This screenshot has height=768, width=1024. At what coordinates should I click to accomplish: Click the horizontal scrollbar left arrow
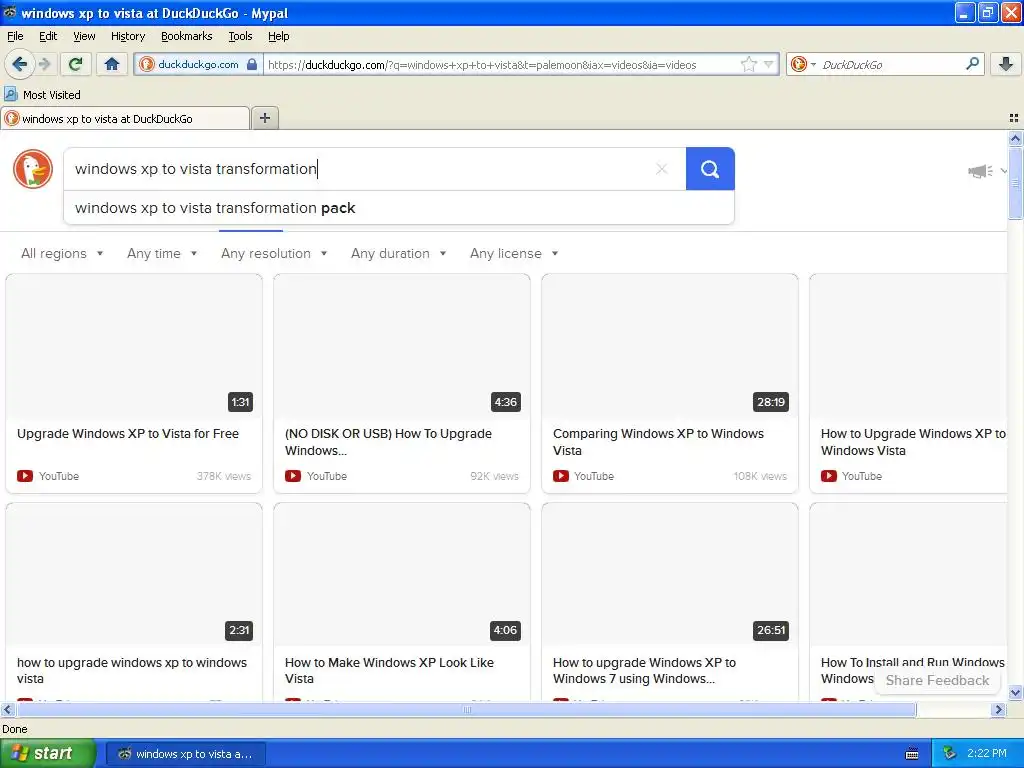click(x=7, y=709)
